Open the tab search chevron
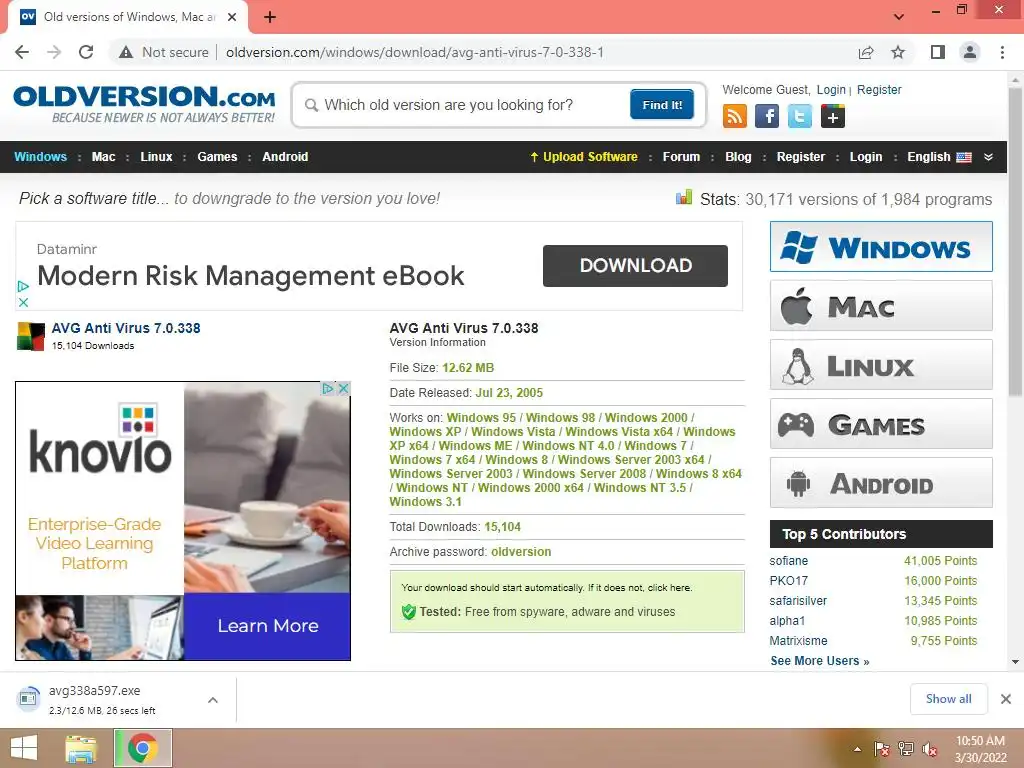Screen dimensions: 1024x768 pos(899,17)
